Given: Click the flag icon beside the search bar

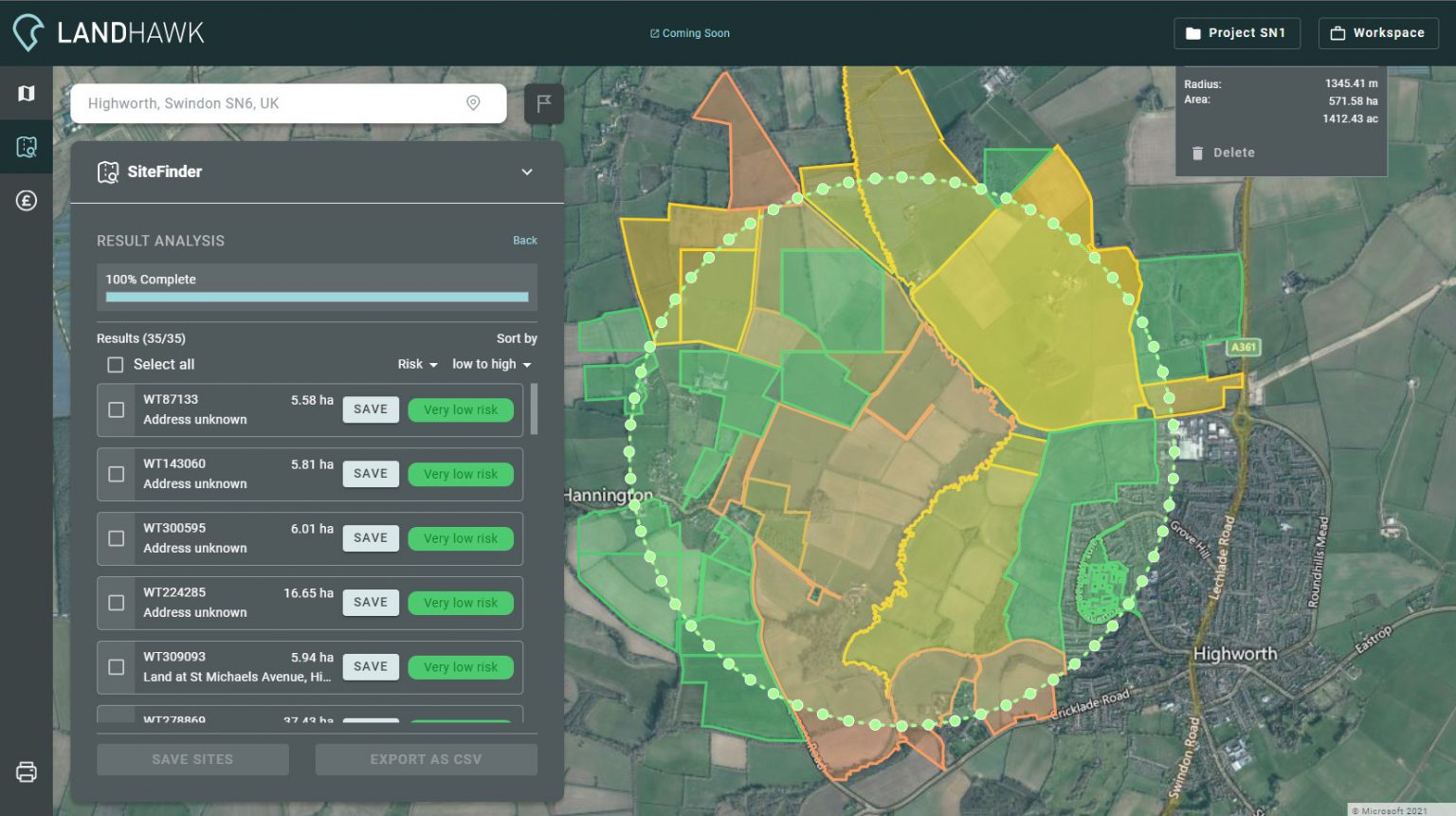Looking at the screenshot, I should tap(544, 103).
